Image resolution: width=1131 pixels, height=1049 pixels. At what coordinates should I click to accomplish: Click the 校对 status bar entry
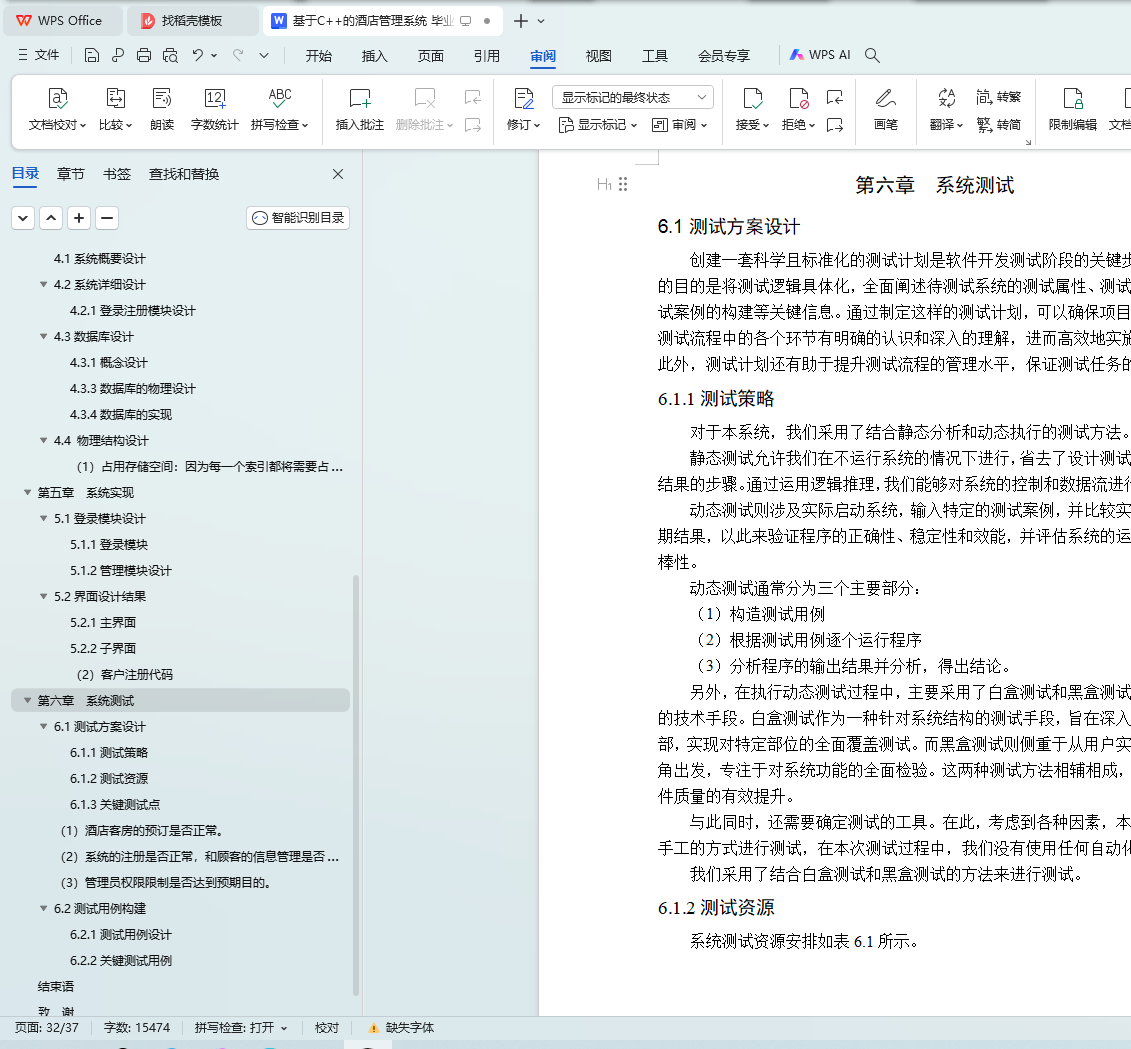pos(327,1027)
